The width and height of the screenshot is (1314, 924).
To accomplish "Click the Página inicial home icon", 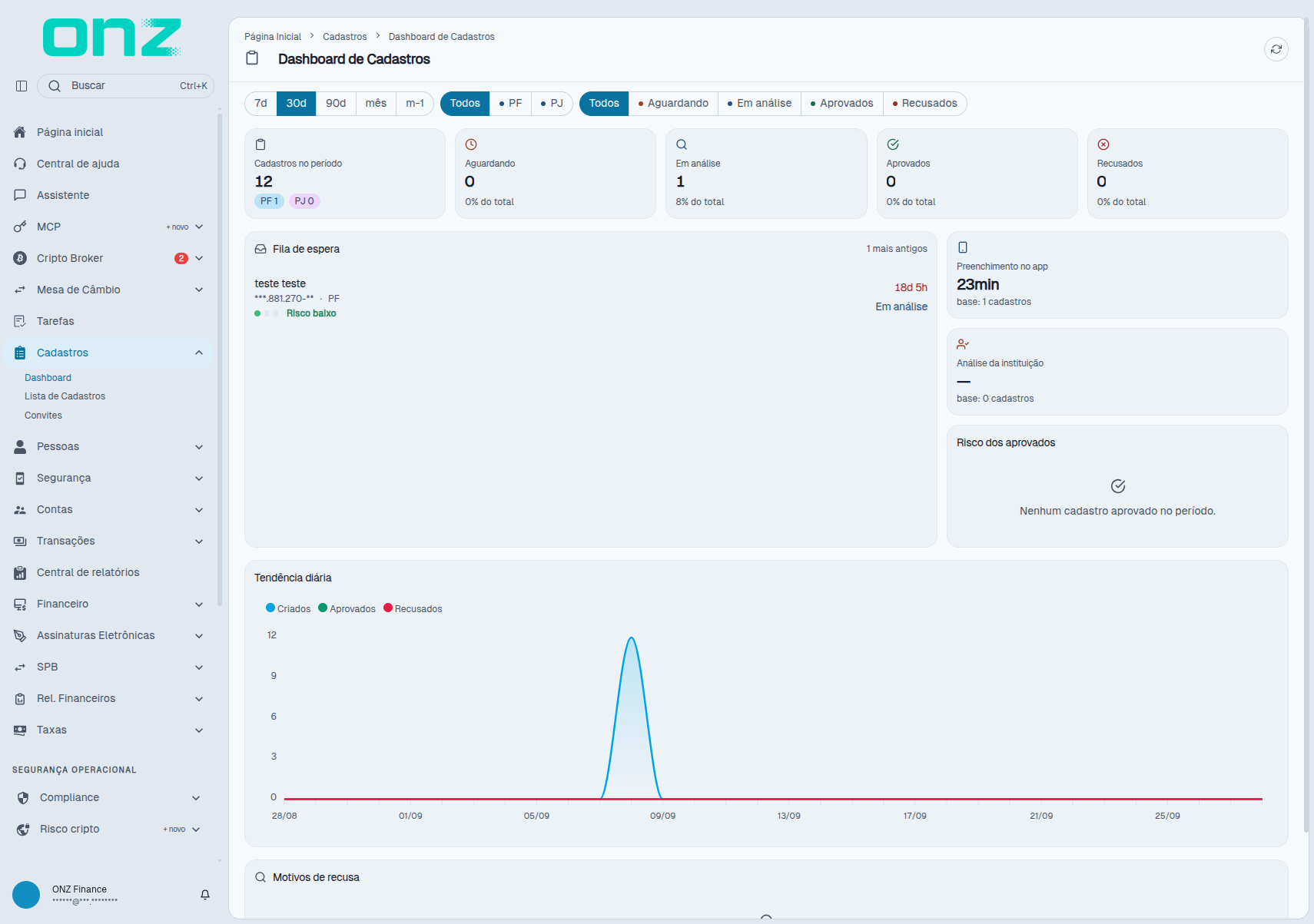I will (20, 132).
